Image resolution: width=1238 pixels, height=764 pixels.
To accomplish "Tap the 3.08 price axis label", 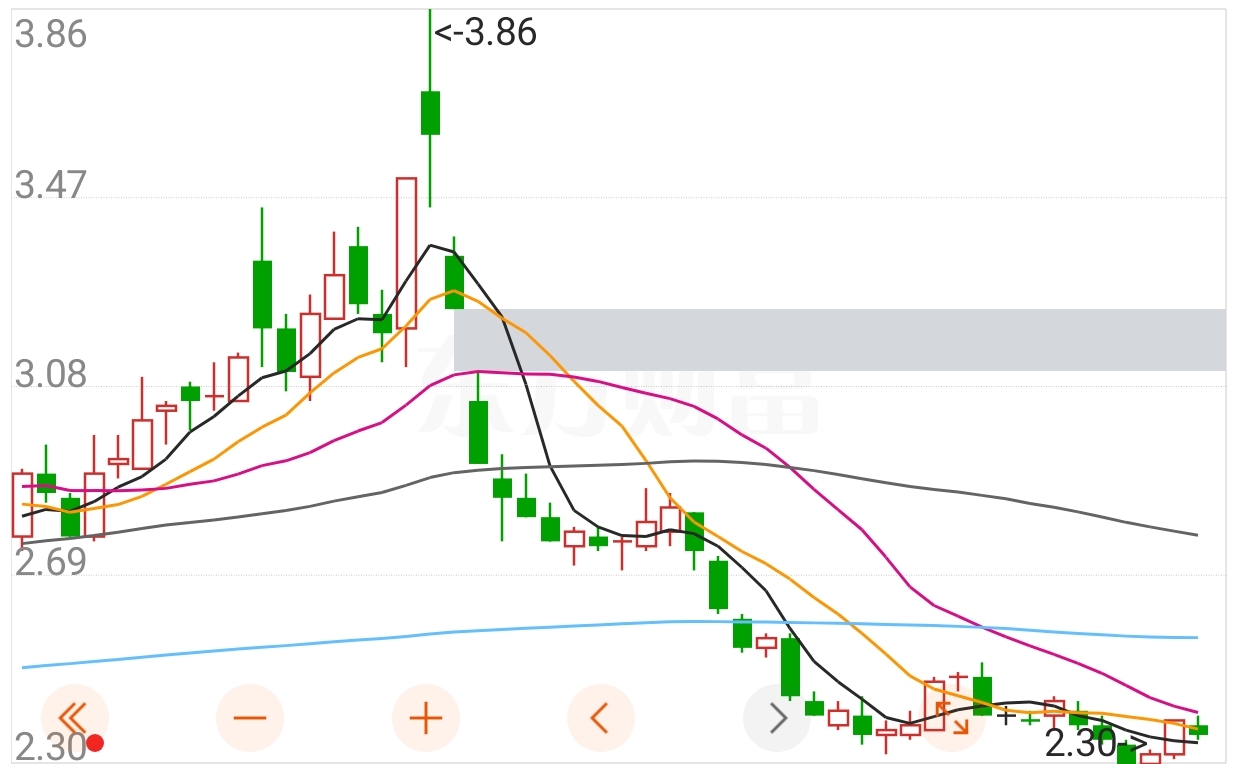I will pos(51,376).
